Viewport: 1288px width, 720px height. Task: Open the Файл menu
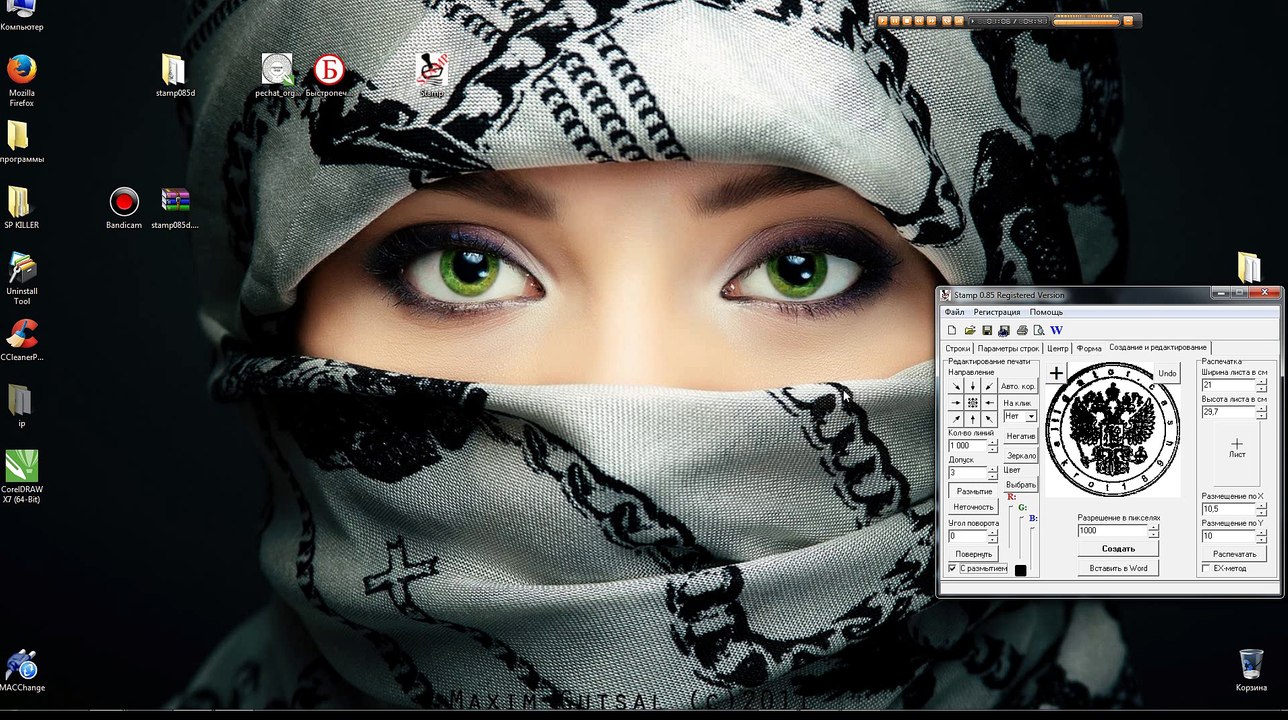click(954, 312)
